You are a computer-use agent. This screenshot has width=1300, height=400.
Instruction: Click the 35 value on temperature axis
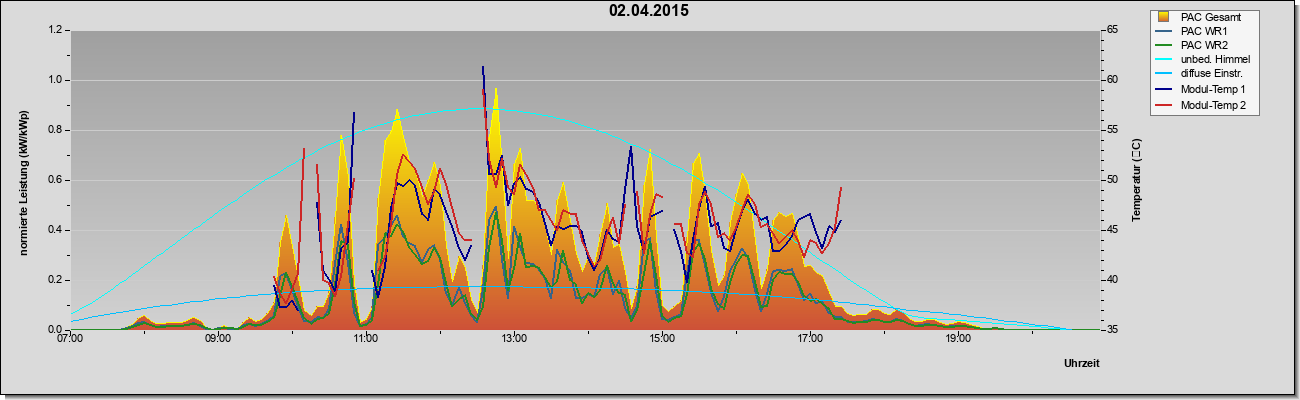(x=1112, y=329)
